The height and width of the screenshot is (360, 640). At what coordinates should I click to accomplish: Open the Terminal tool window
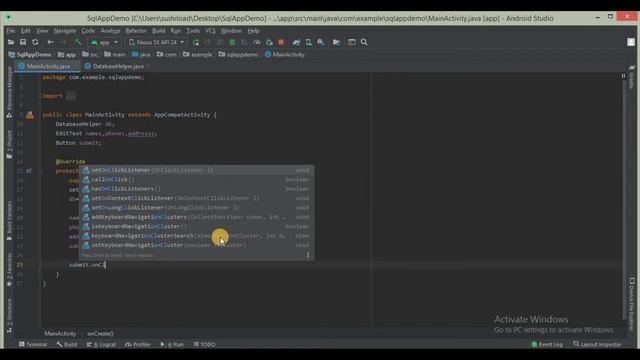click(x=33, y=344)
